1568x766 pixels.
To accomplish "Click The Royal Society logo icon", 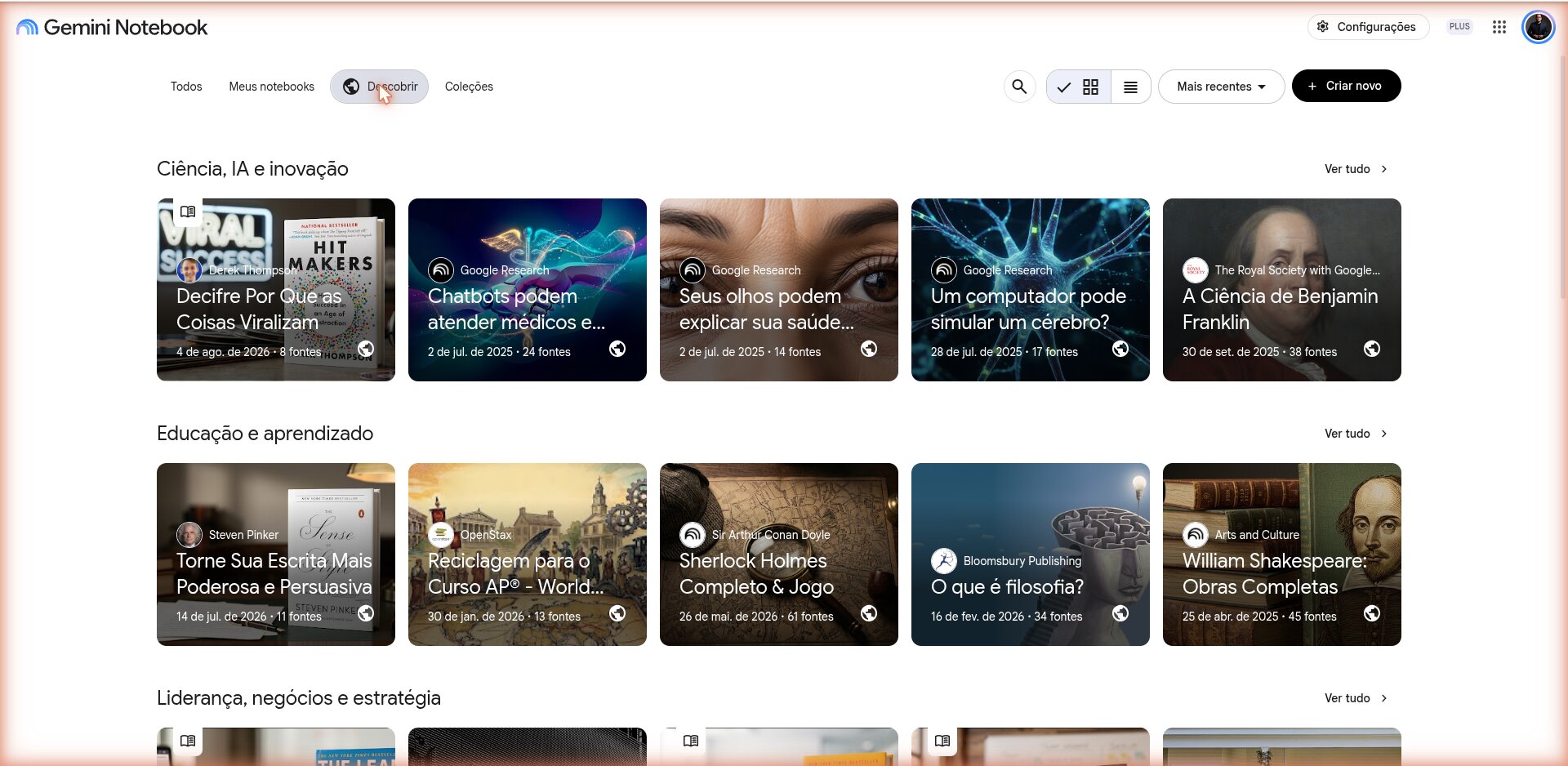I will pyautogui.click(x=1196, y=270).
